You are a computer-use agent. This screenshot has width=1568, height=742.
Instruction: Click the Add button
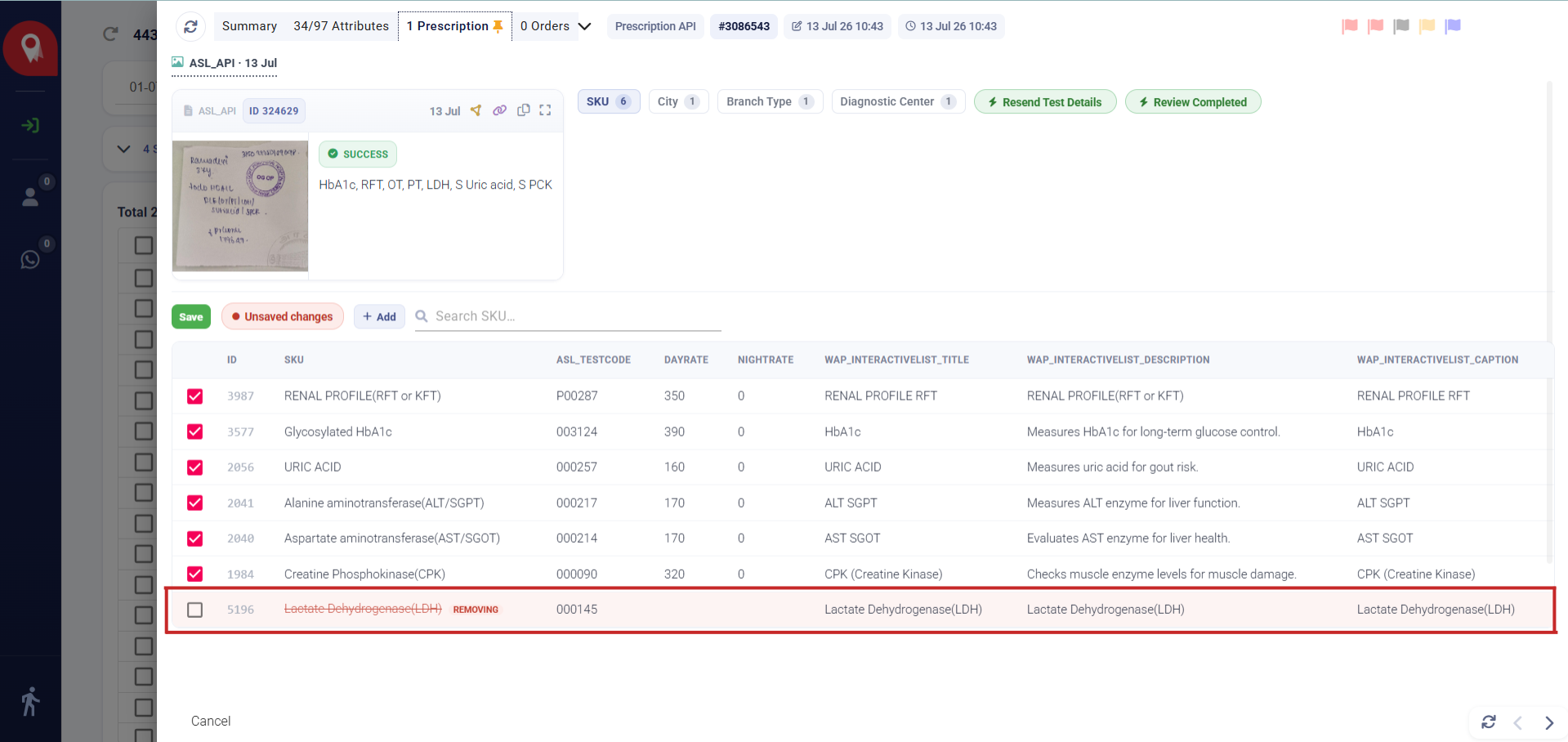(x=379, y=317)
